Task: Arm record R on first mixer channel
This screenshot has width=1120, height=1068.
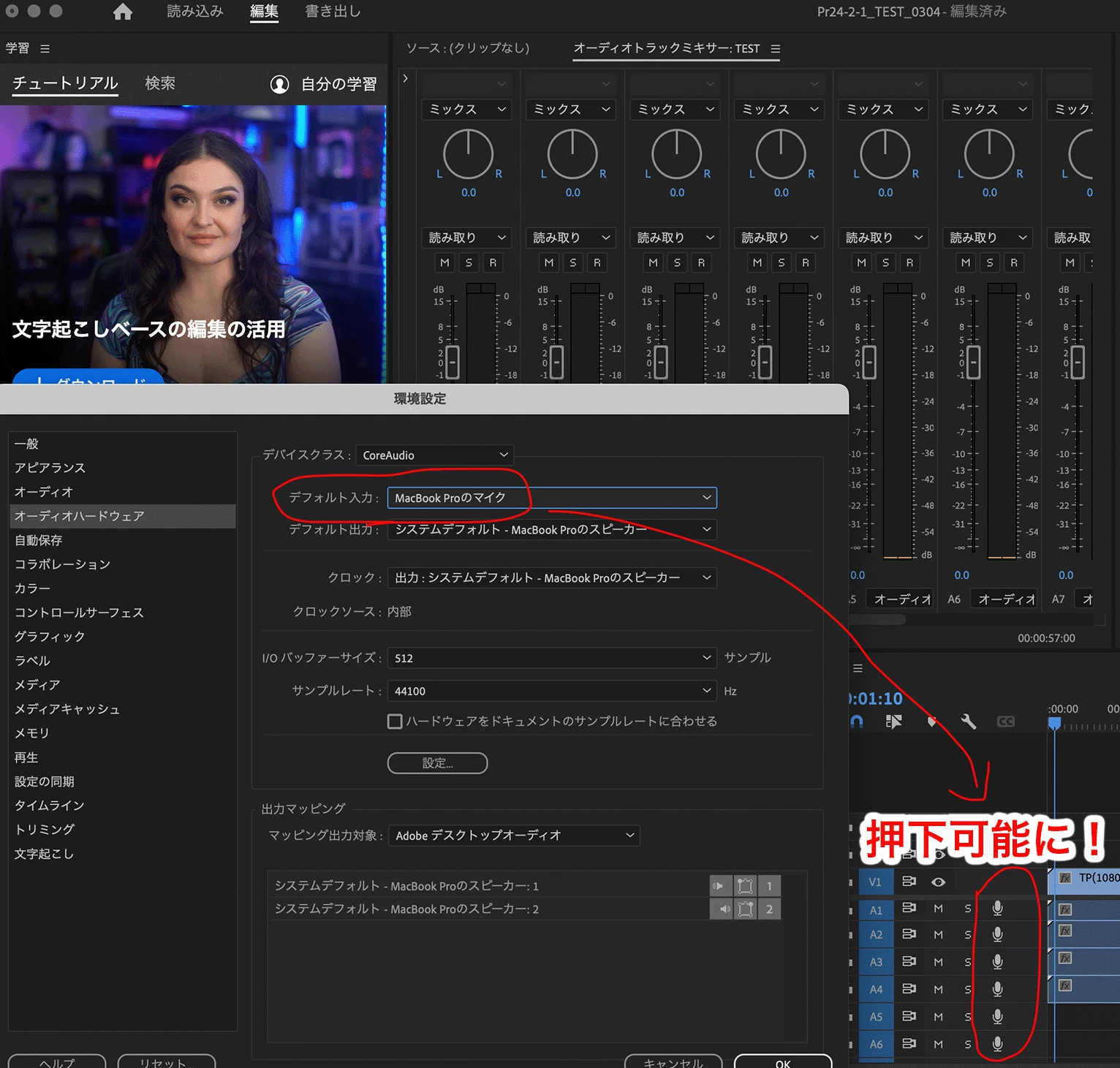Action: [493, 262]
